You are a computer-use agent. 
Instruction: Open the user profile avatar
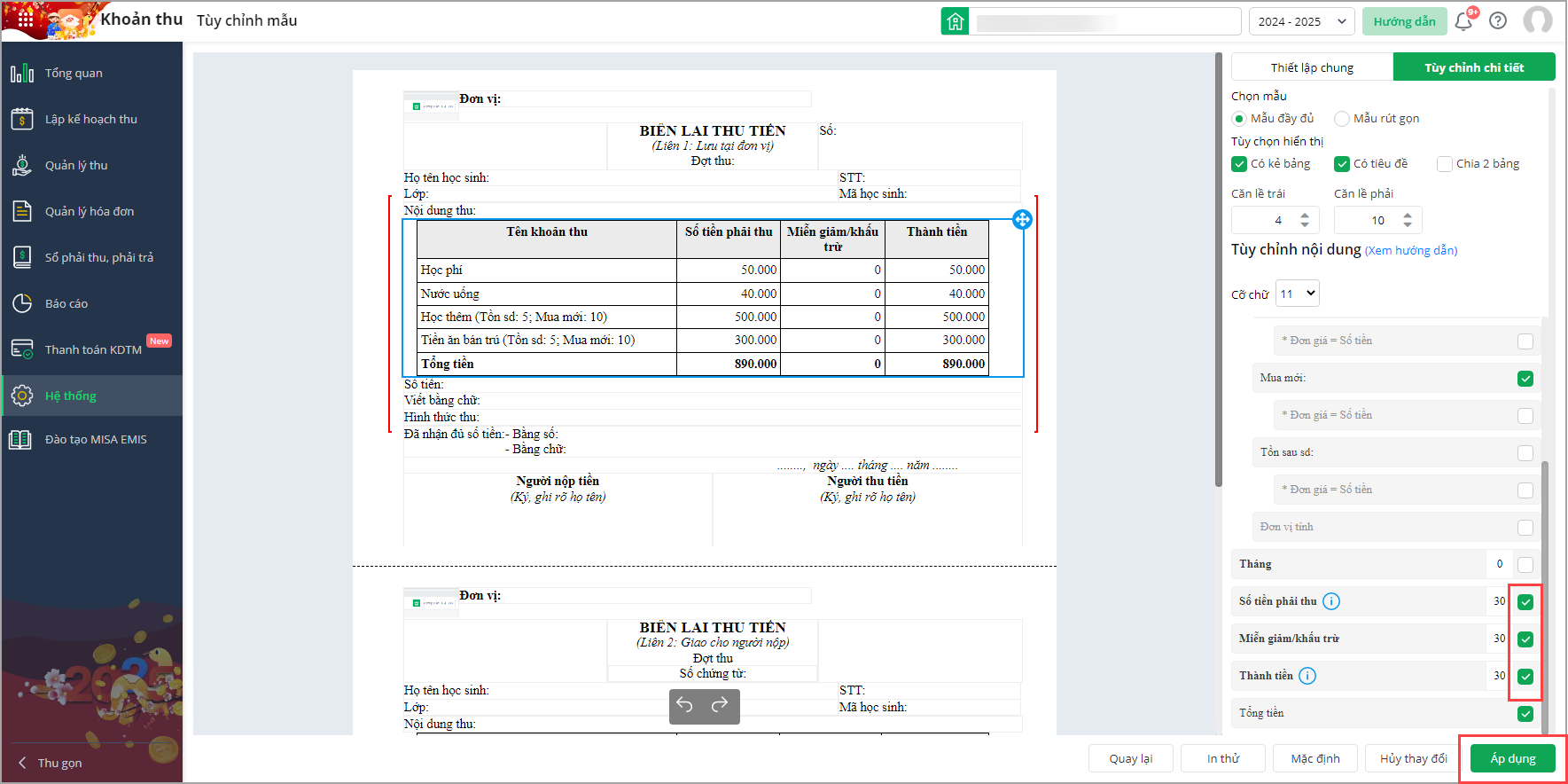pyautogui.click(x=1538, y=21)
